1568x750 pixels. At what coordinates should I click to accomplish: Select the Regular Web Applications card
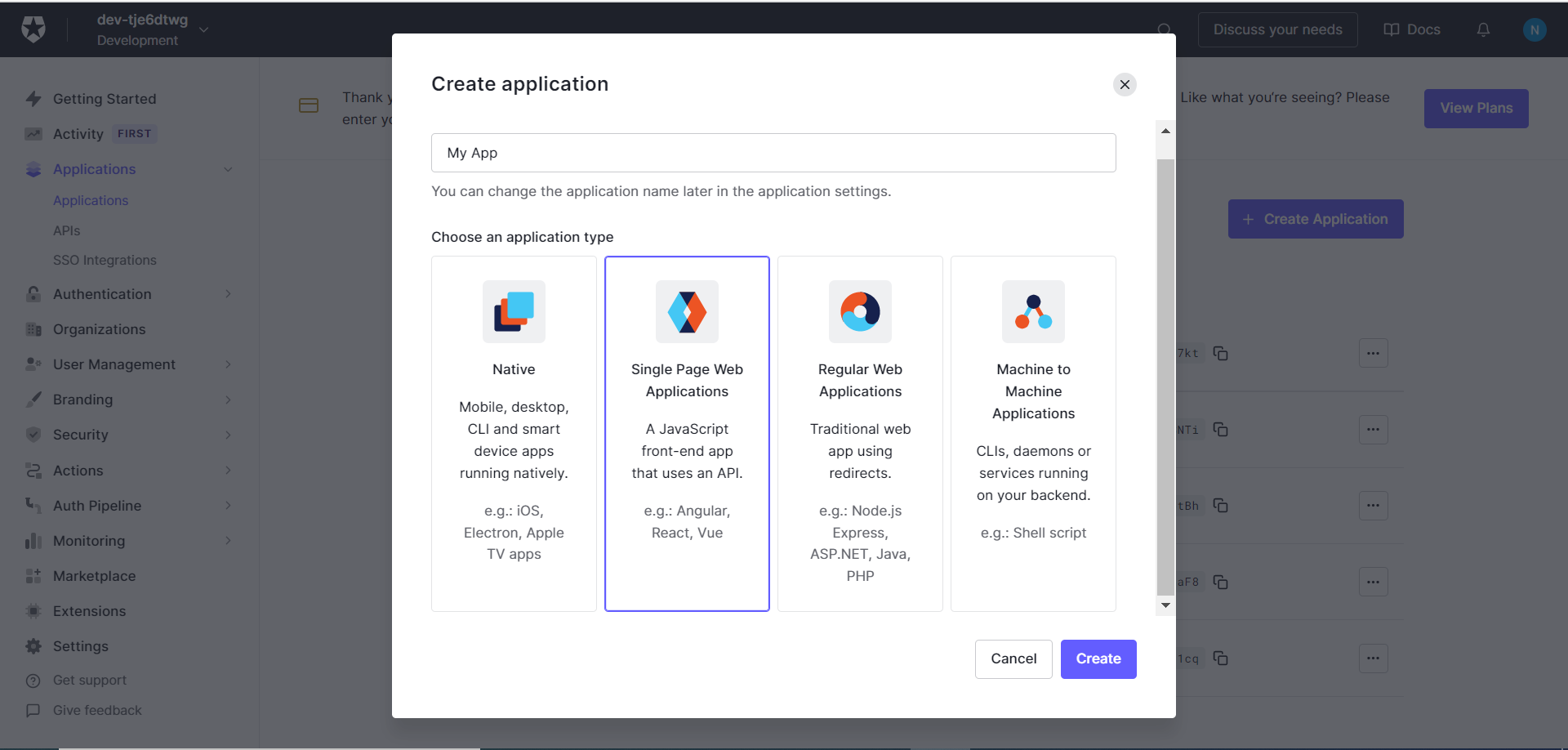(860, 433)
